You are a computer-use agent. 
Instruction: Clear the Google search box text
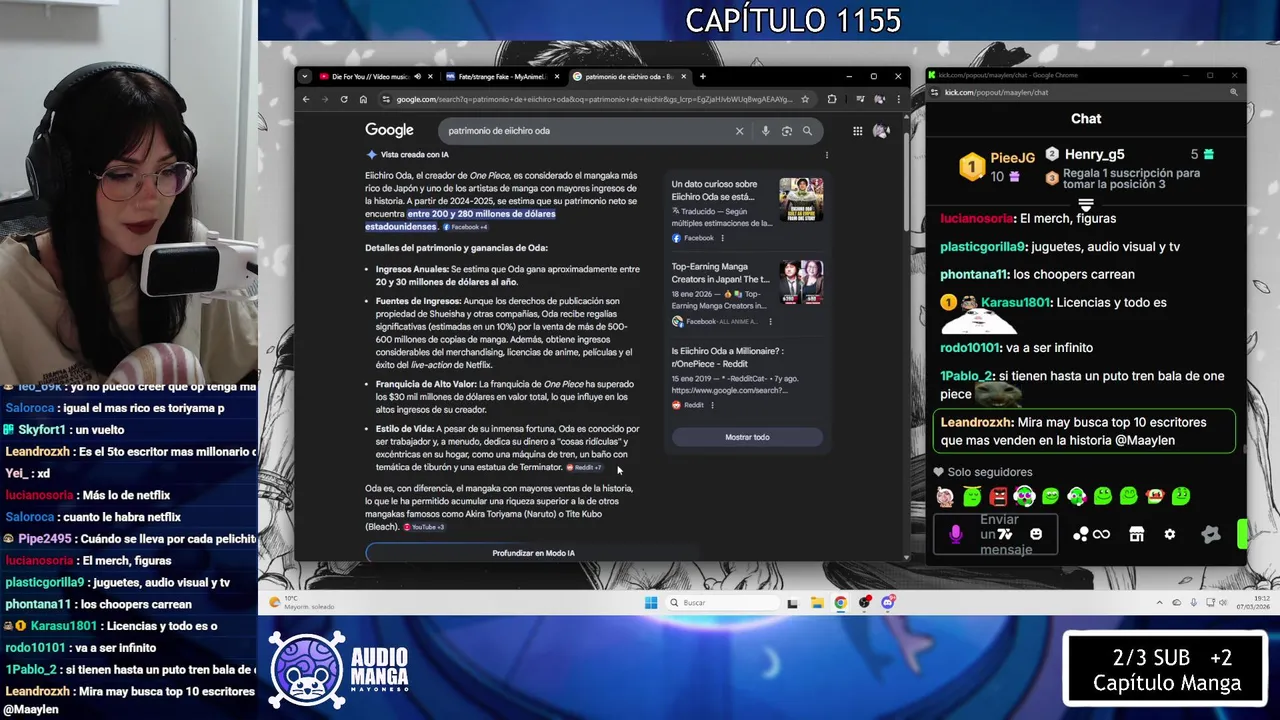[740, 131]
